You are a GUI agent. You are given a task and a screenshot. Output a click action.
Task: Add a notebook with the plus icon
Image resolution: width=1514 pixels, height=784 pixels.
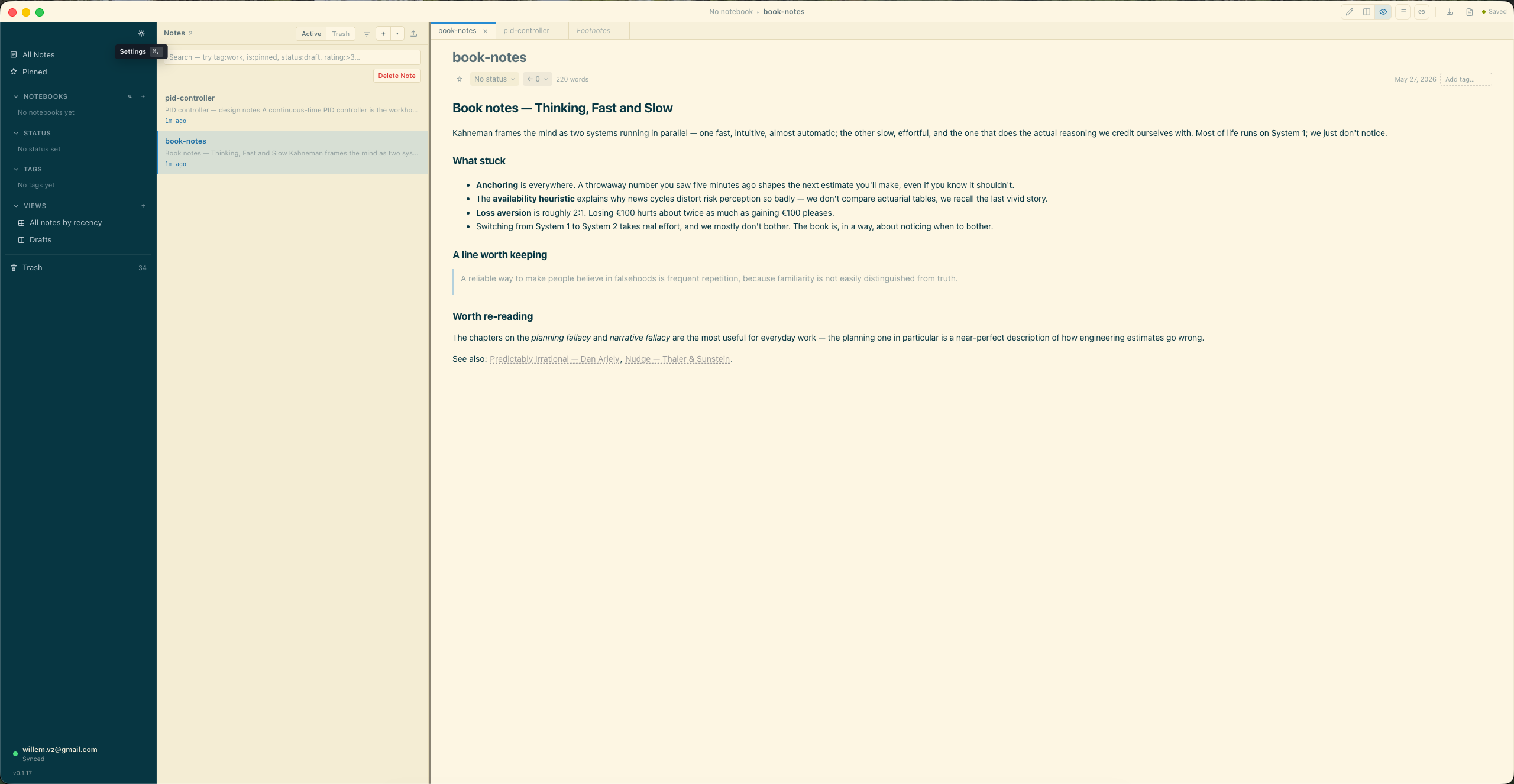point(143,96)
